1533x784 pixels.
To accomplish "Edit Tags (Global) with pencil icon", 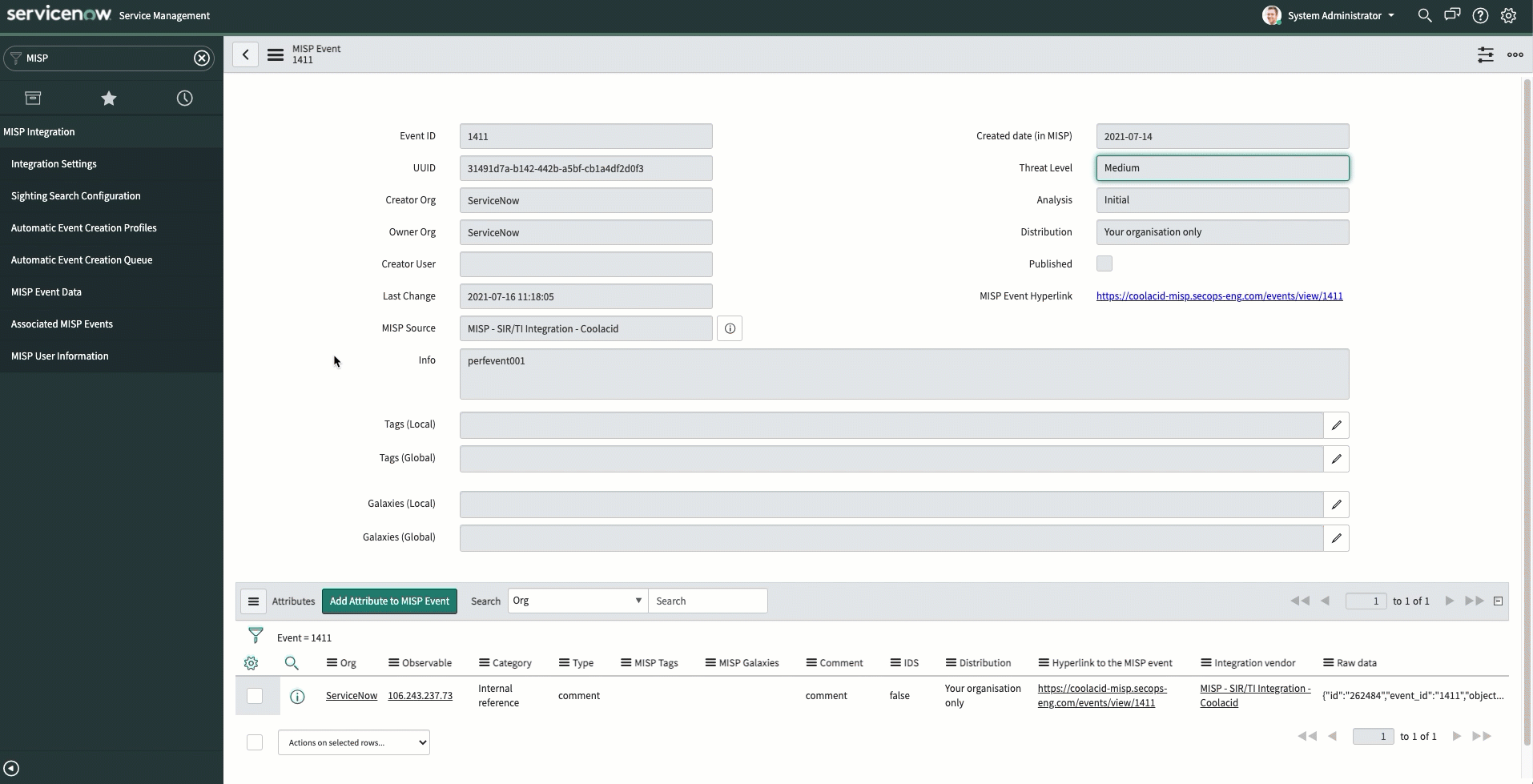I will 1336,459.
